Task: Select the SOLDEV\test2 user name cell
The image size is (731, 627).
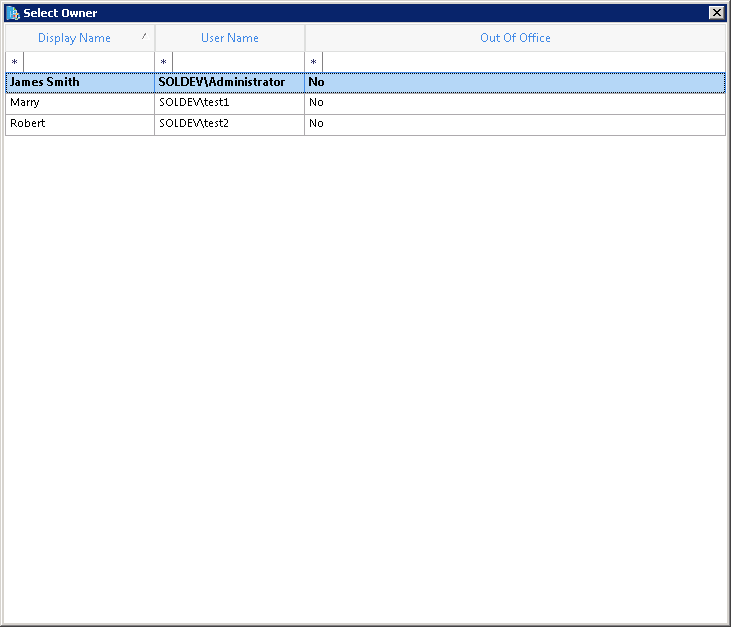Action: (x=229, y=125)
